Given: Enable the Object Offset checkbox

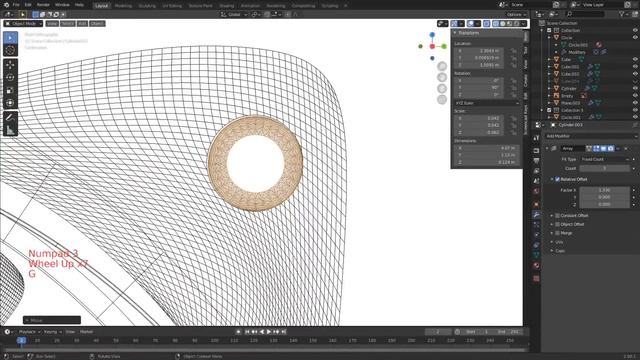Looking at the screenshot, I should [558, 224].
